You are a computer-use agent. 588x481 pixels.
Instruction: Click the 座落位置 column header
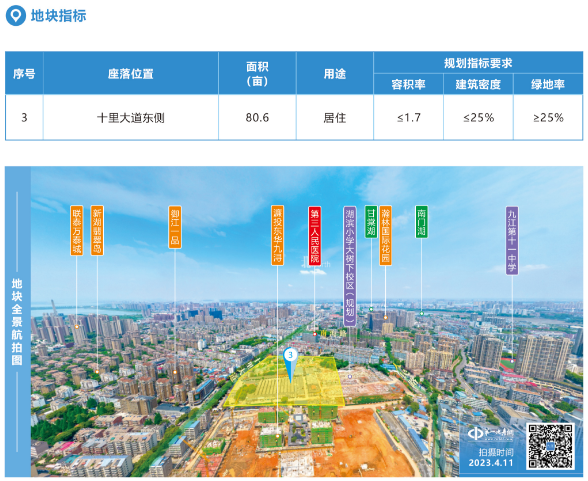(x=130, y=73)
